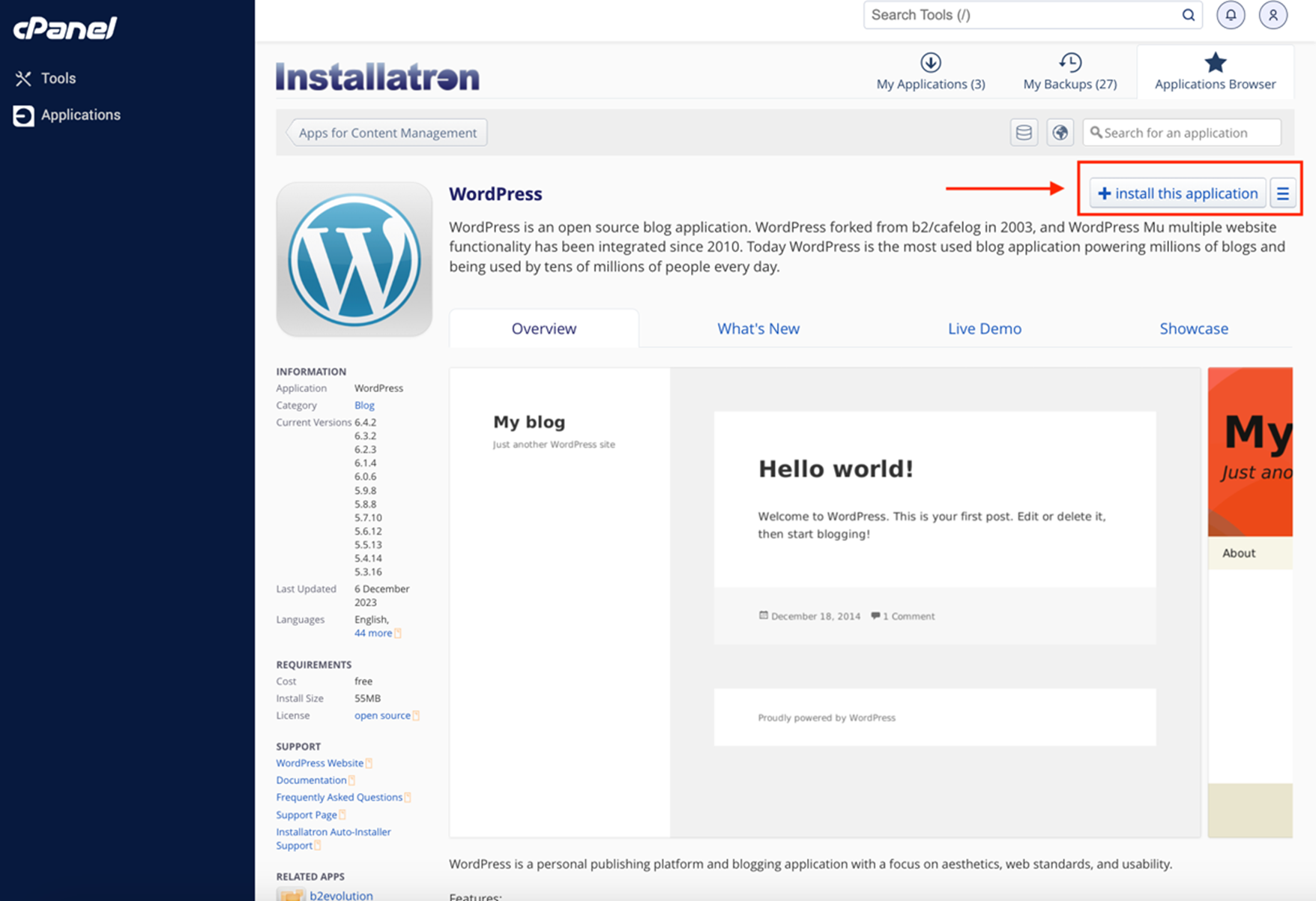
Task: Click the database icon in toolbar
Action: (1023, 133)
